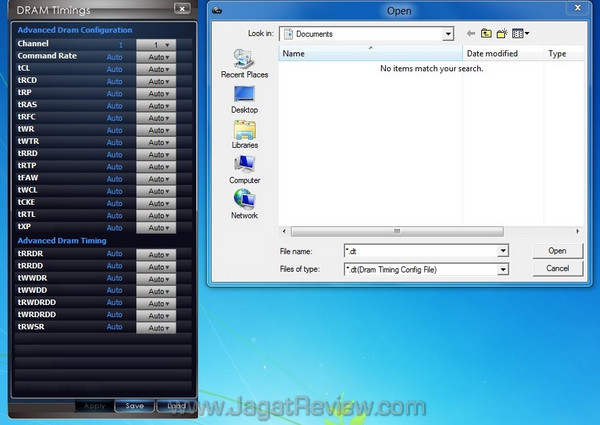The image size is (600, 425).
Task: Click the file list scroll left arrow
Action: 284,231
